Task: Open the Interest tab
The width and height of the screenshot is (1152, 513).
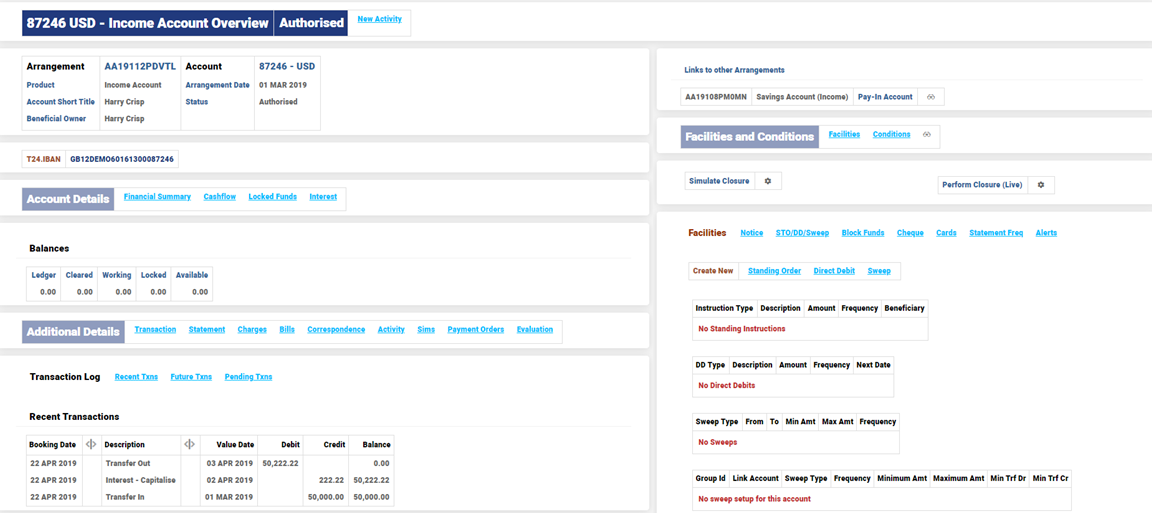Action: 323,197
